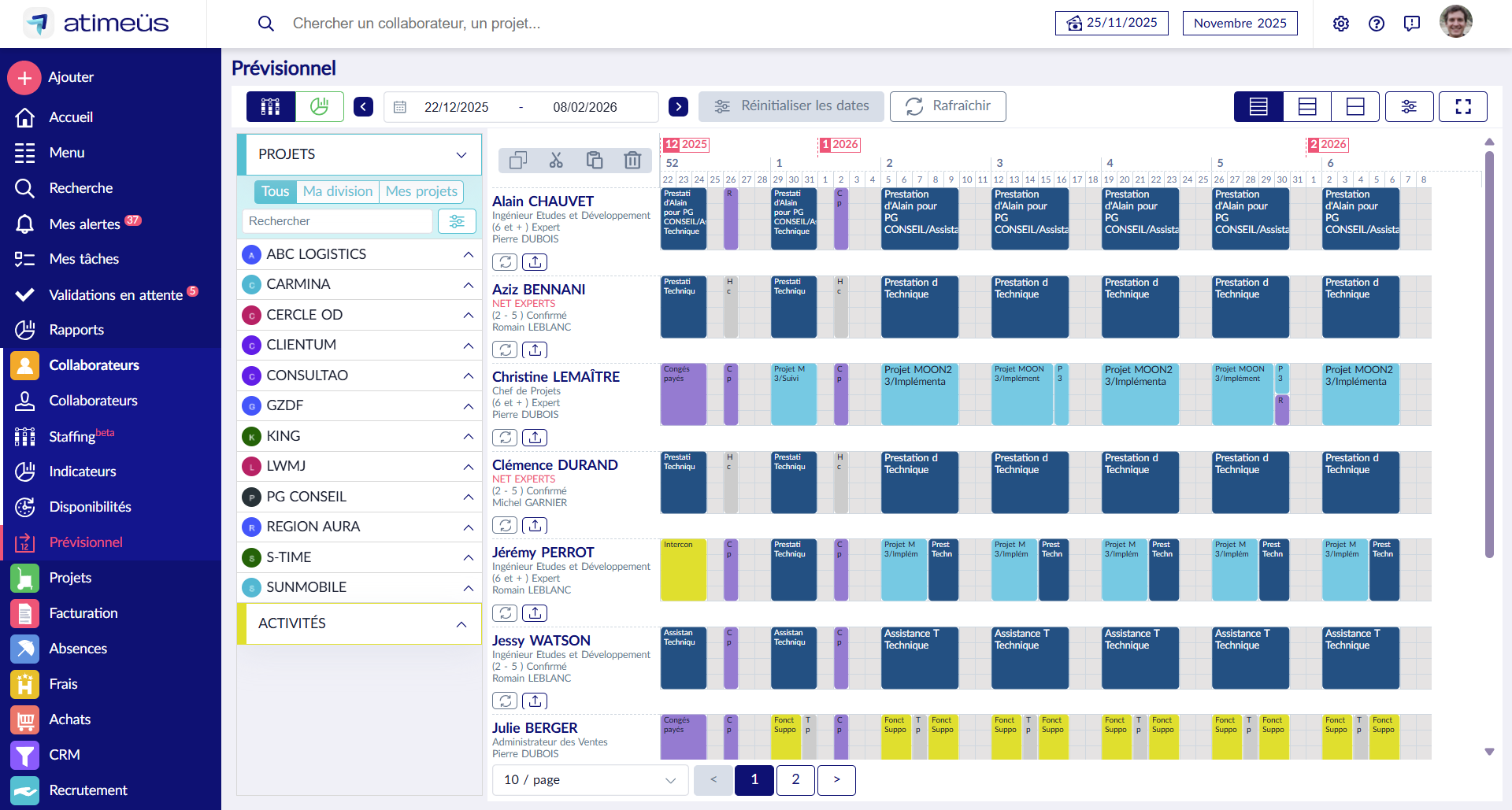Toggle the CLIENTUM project chevron
Screen dimensions: 1512x810
(468, 346)
